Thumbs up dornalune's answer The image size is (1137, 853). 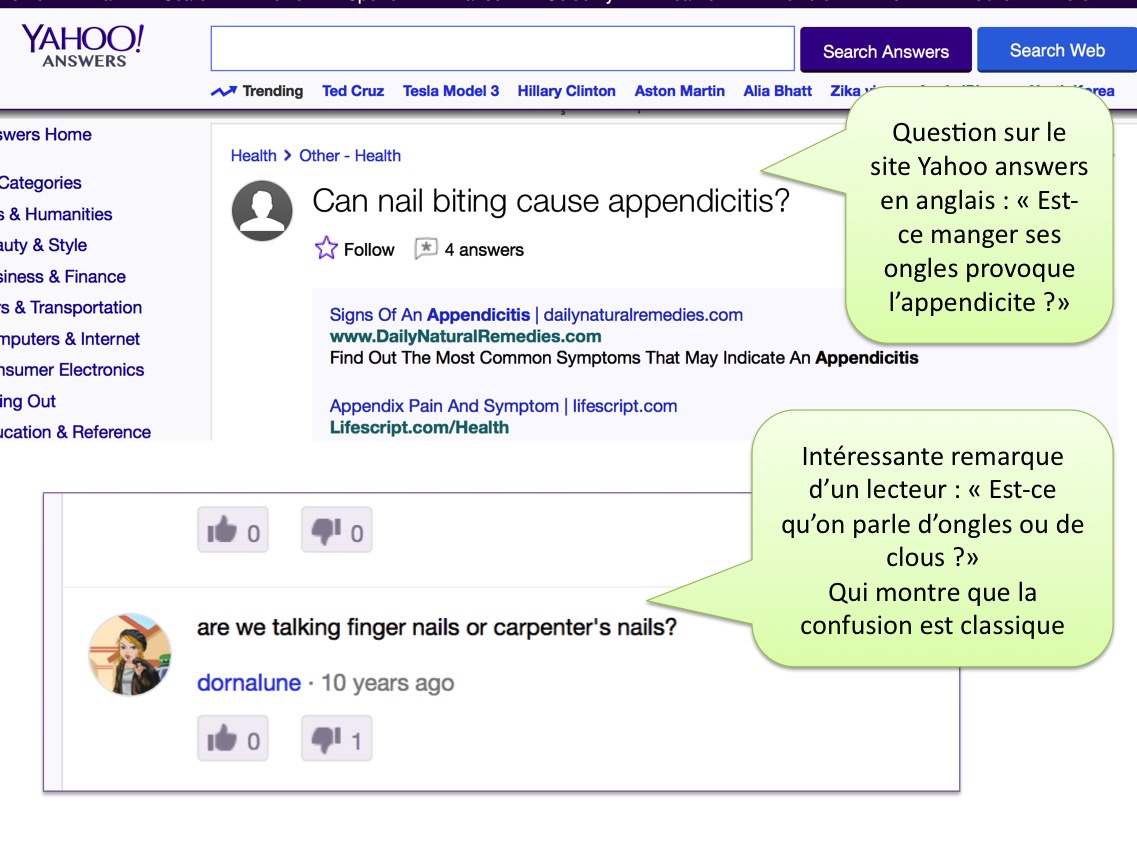(x=233, y=738)
